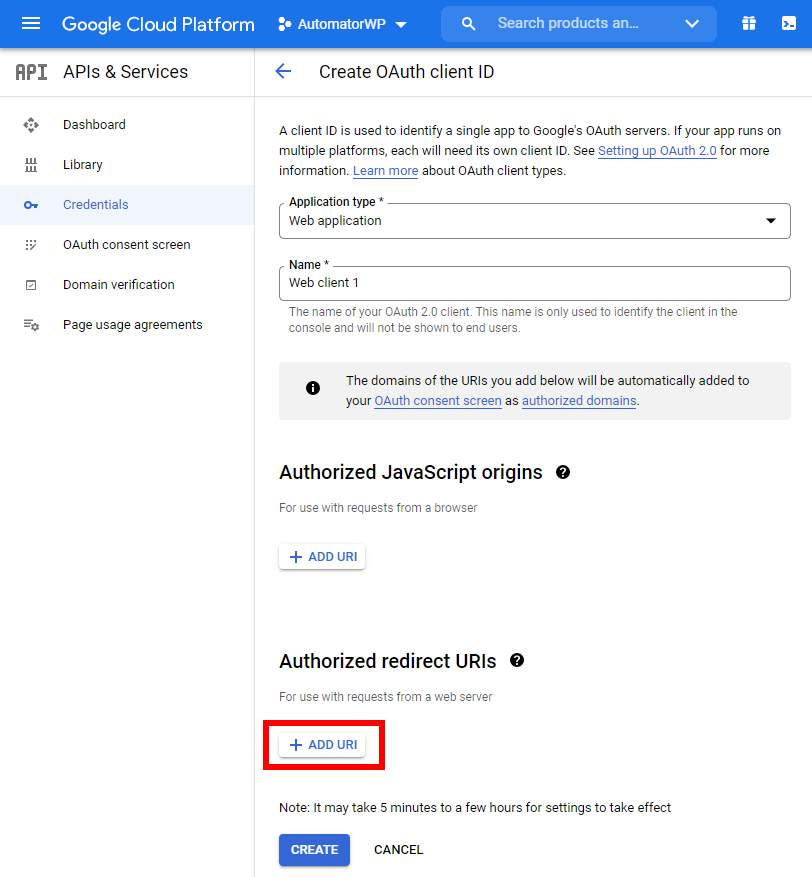Click the Library sidebar icon
This screenshot has width=812, height=877.
point(31,164)
